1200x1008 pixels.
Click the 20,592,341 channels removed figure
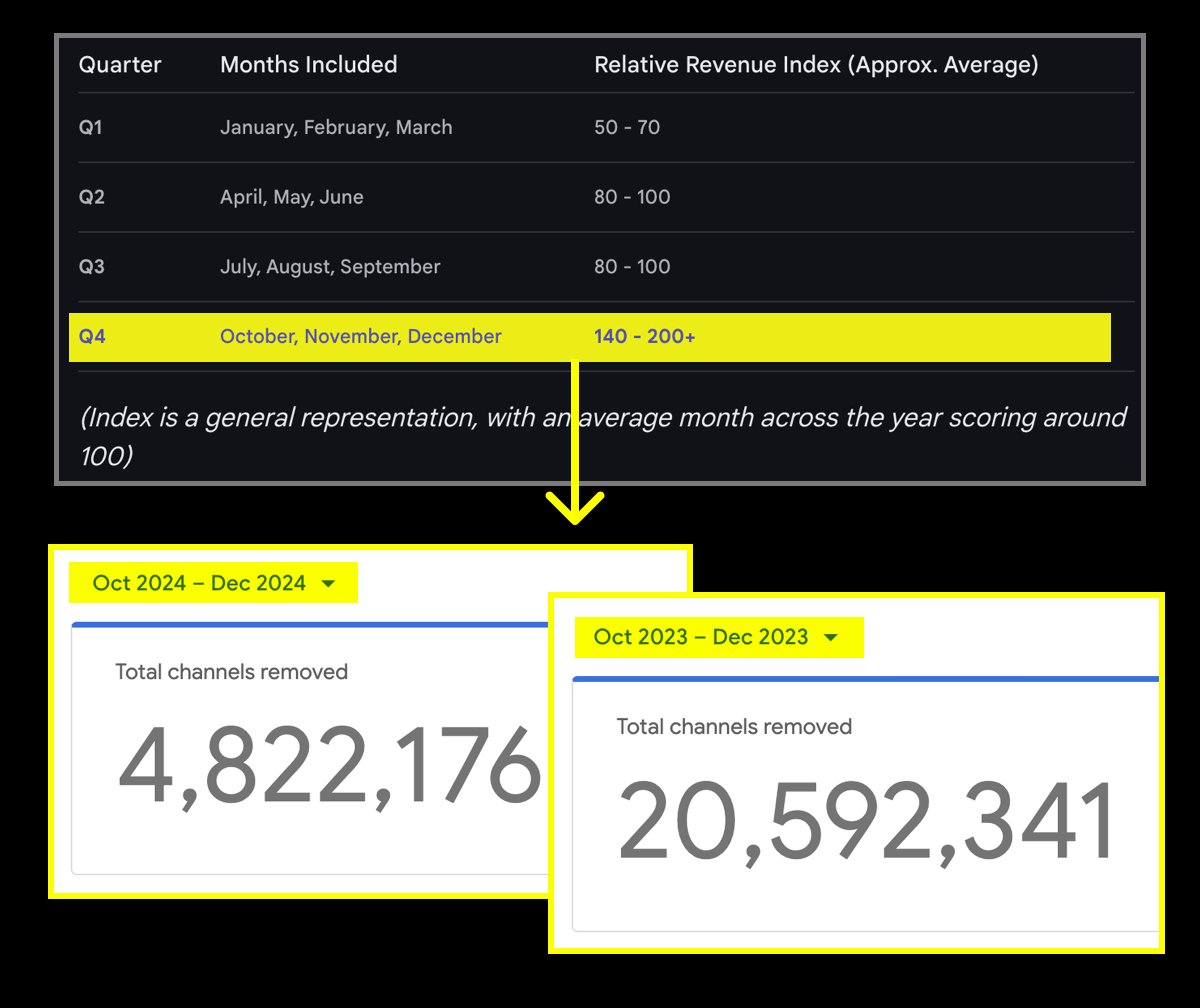click(x=866, y=823)
